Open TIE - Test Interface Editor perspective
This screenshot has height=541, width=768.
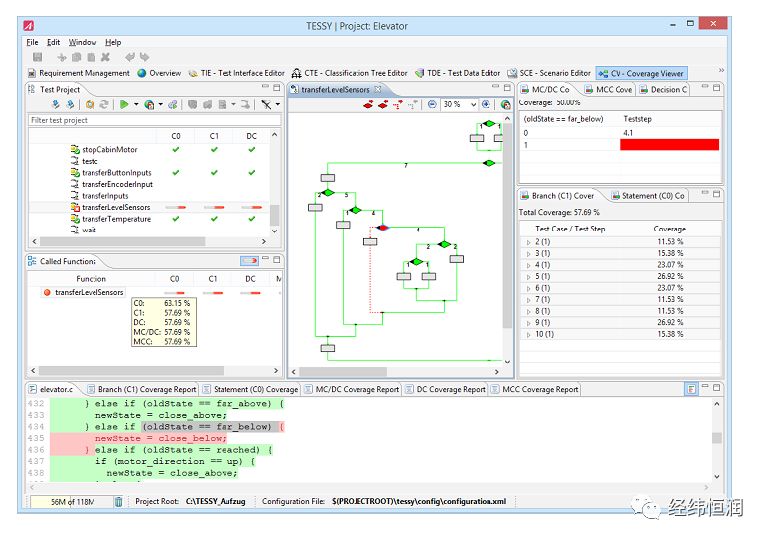[237, 73]
